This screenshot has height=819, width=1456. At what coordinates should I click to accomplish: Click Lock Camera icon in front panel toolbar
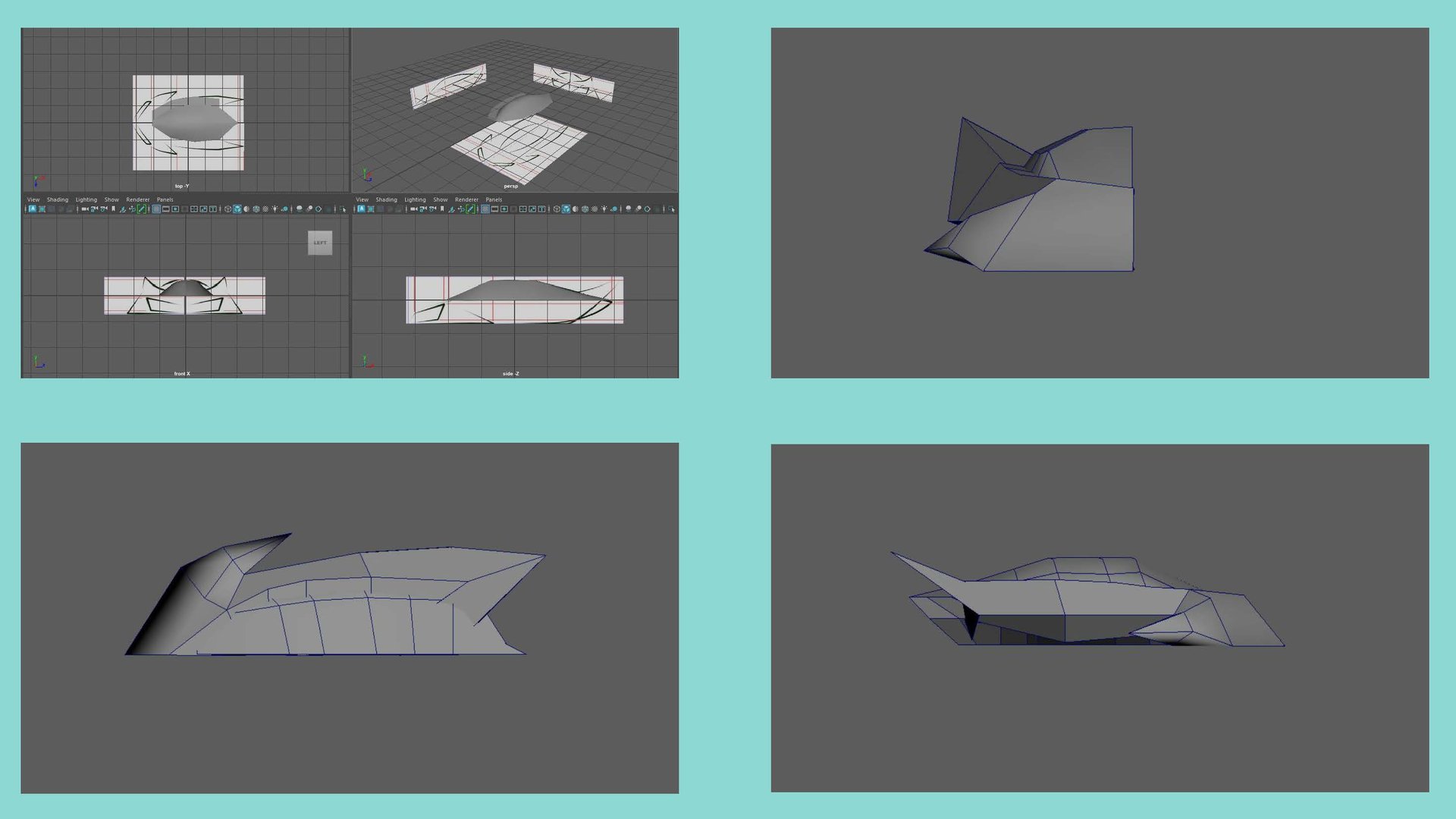[x=94, y=209]
